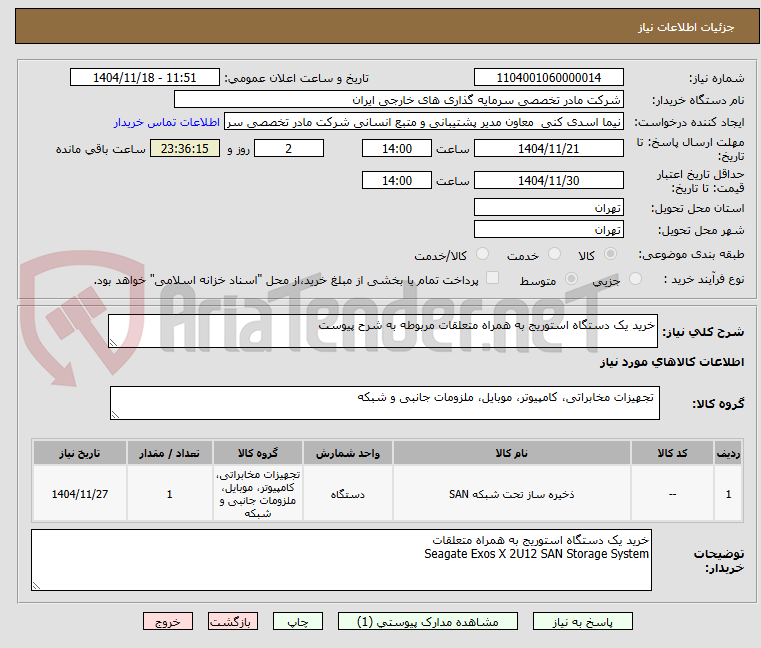The image size is (761, 648).
Task: Click the remaining time field 23:36:15
Action: [x=185, y=149]
